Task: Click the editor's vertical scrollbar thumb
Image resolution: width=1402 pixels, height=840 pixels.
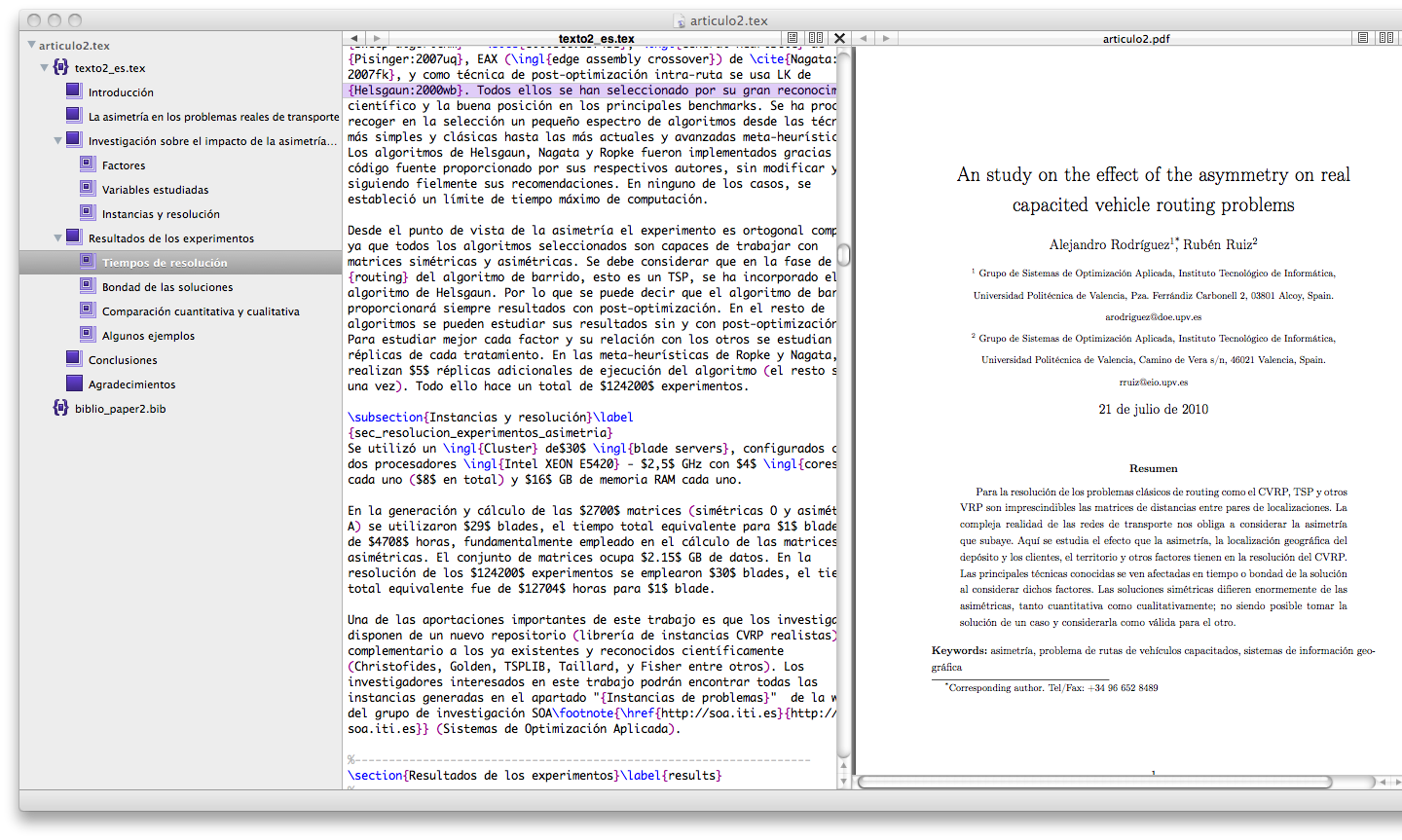Action: (844, 255)
